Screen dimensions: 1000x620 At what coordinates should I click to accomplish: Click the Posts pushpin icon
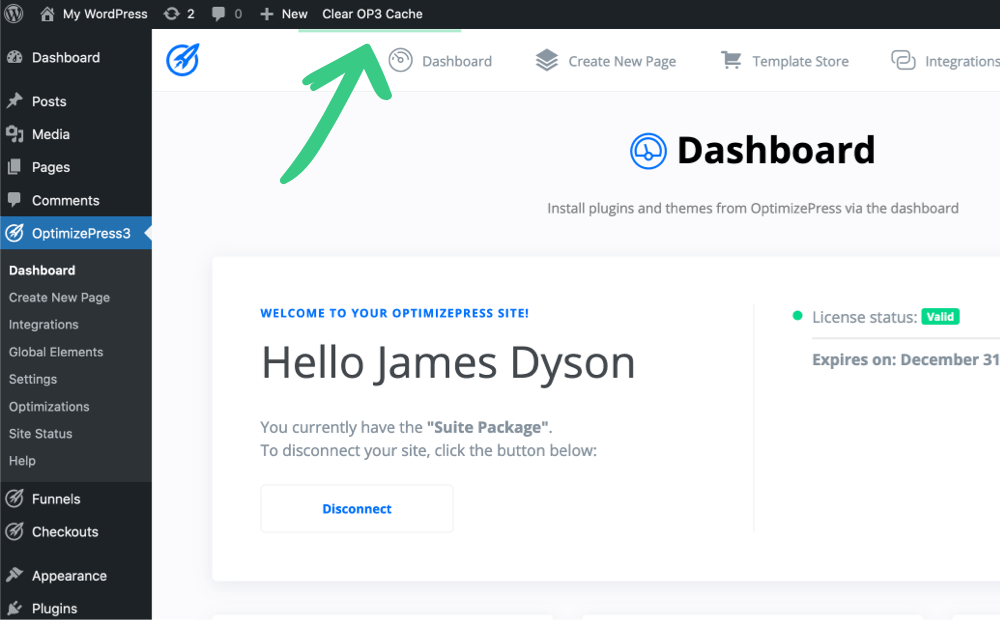pyautogui.click(x=15, y=101)
